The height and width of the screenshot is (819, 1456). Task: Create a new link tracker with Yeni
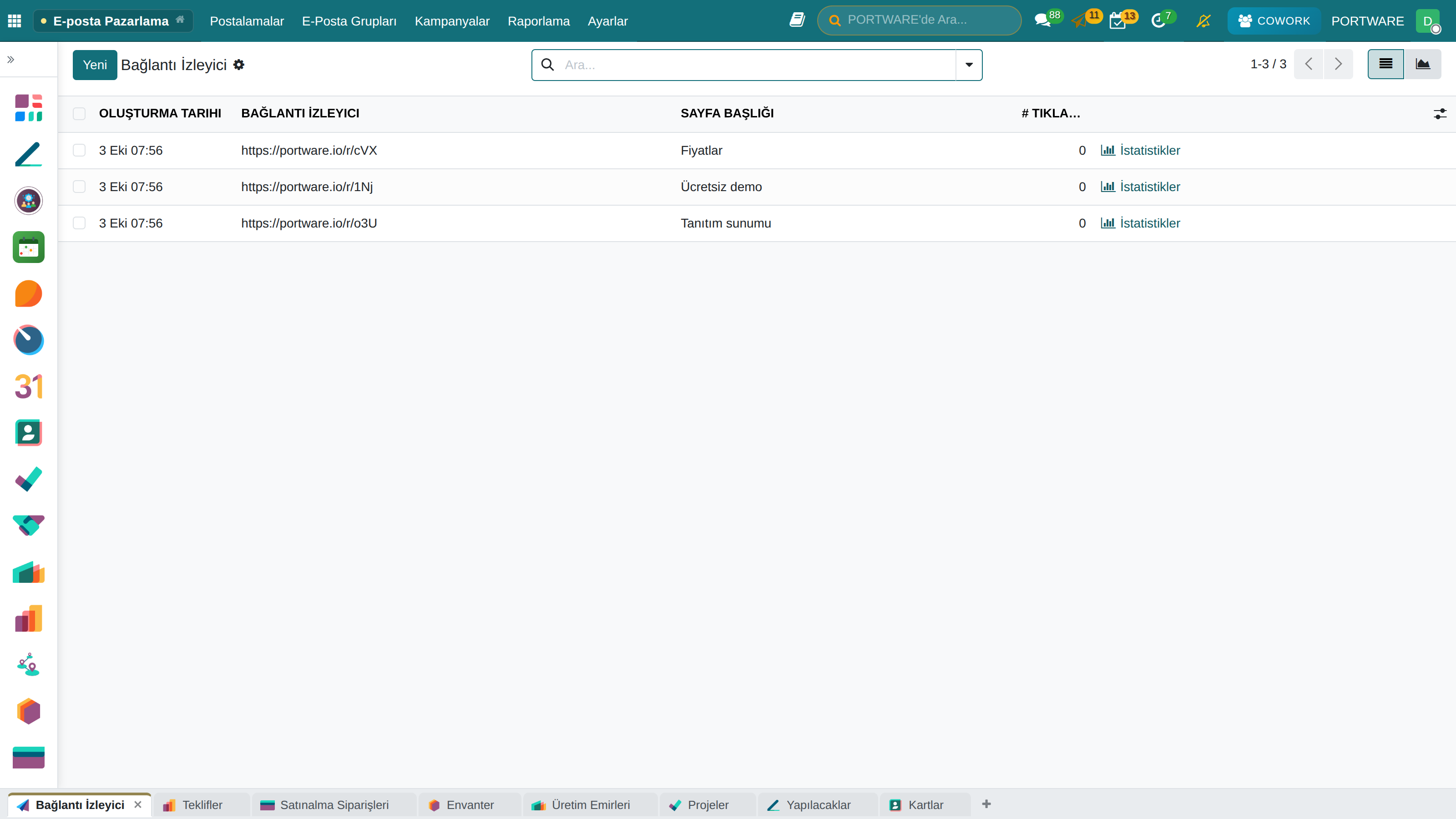click(x=95, y=65)
